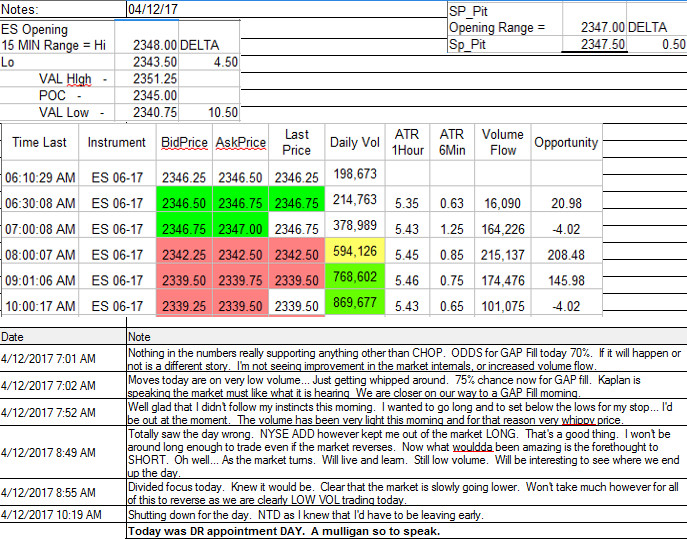Image resolution: width=687 pixels, height=539 pixels.
Task: Select the Lo value 2343.50
Action: point(147,62)
